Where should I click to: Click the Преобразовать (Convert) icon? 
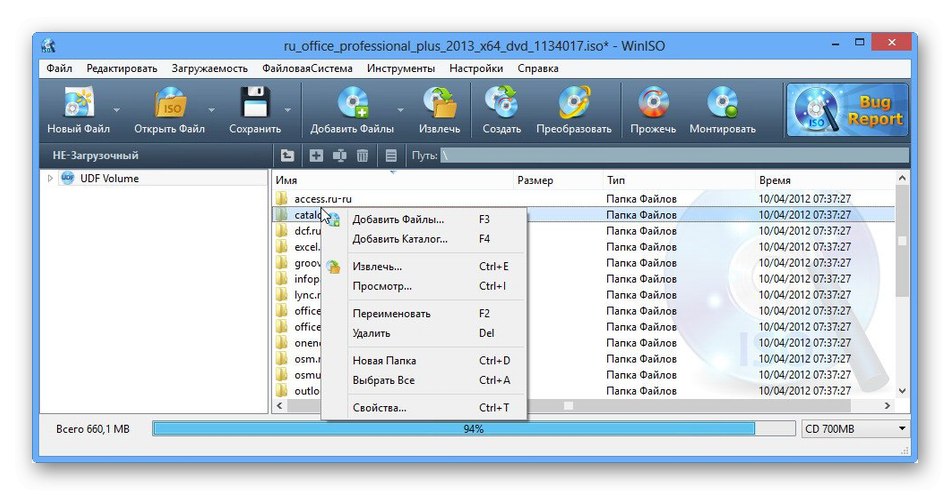[573, 102]
